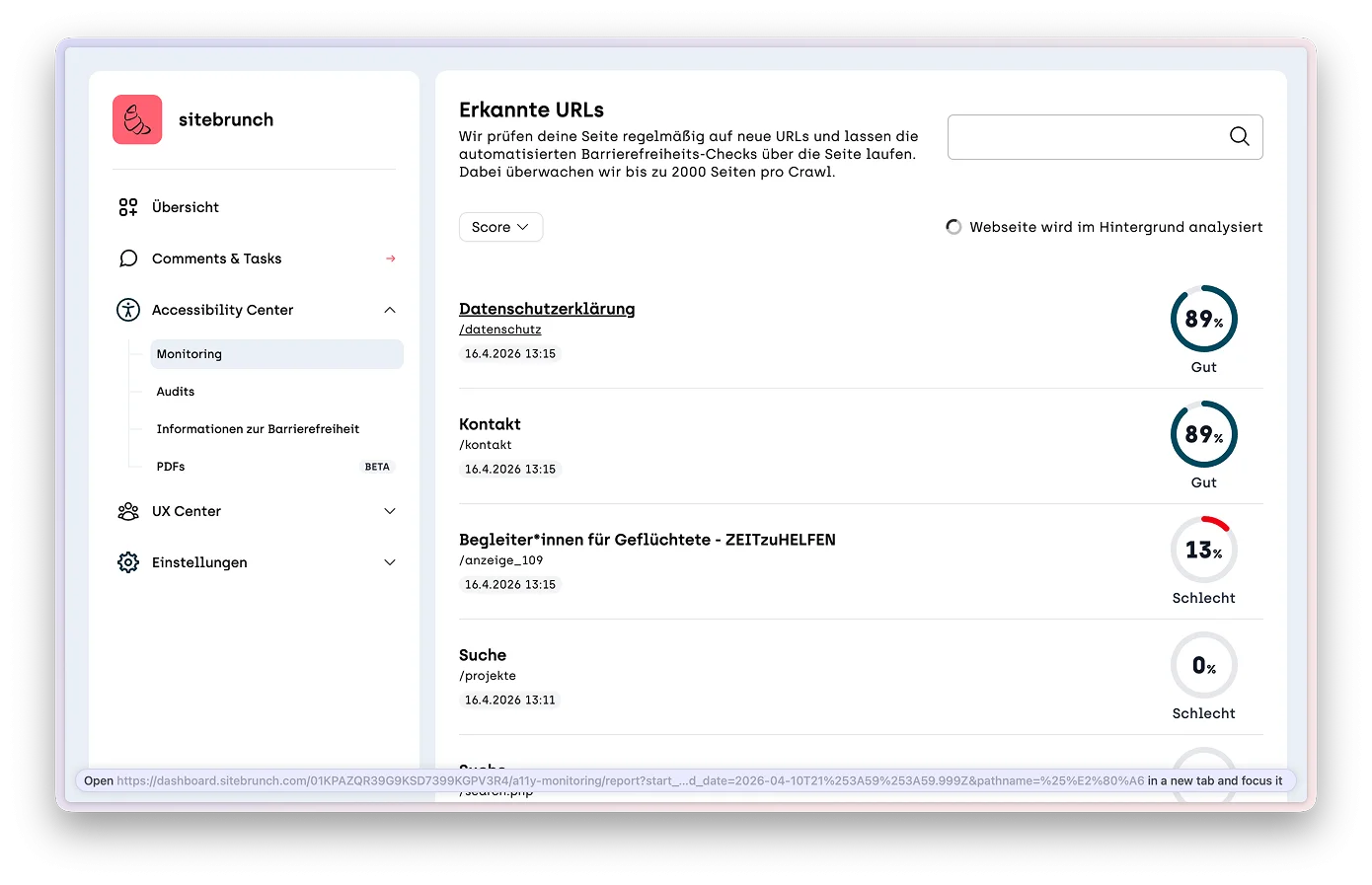Open the Score filter dropdown

pyautogui.click(x=500, y=226)
